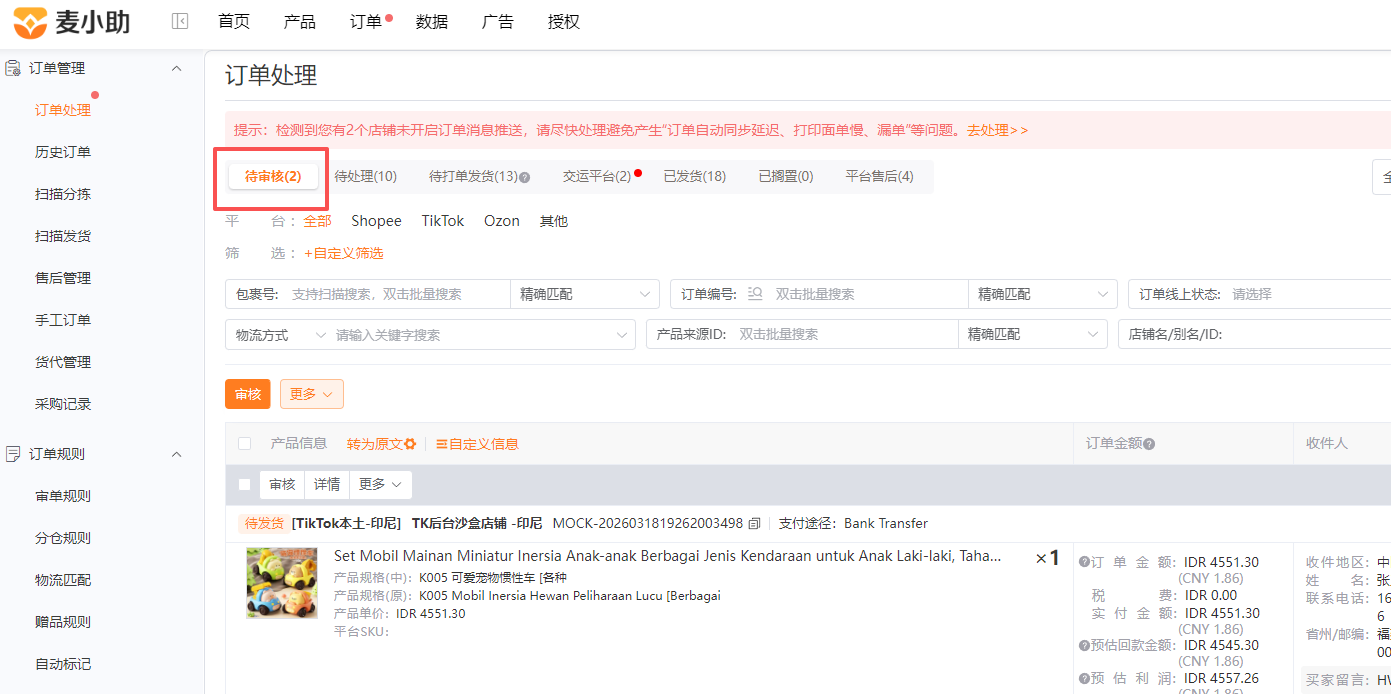Click the 麦小助 logo icon
The height and width of the screenshot is (694, 1391).
click(x=30, y=21)
